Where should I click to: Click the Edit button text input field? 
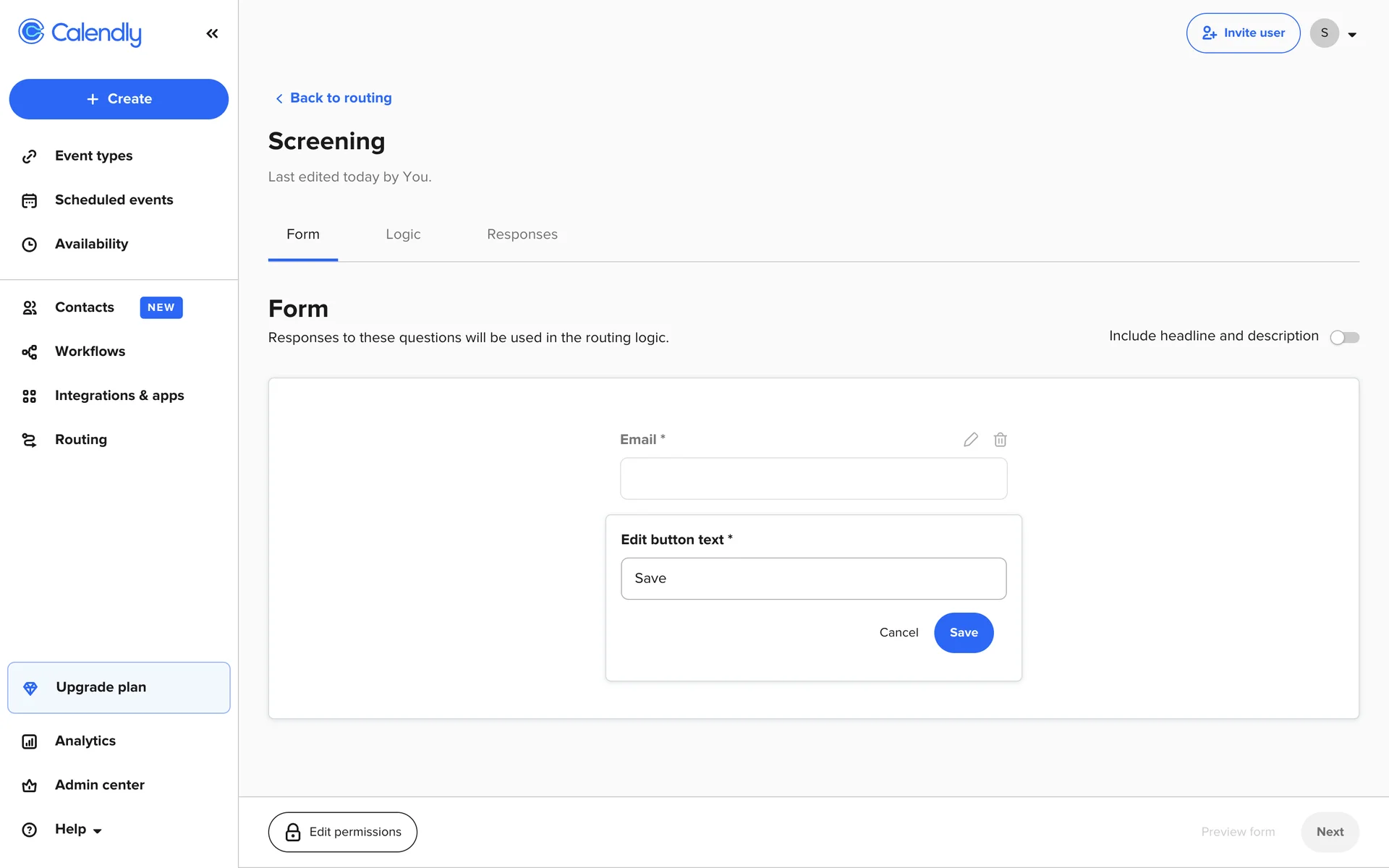point(813,579)
